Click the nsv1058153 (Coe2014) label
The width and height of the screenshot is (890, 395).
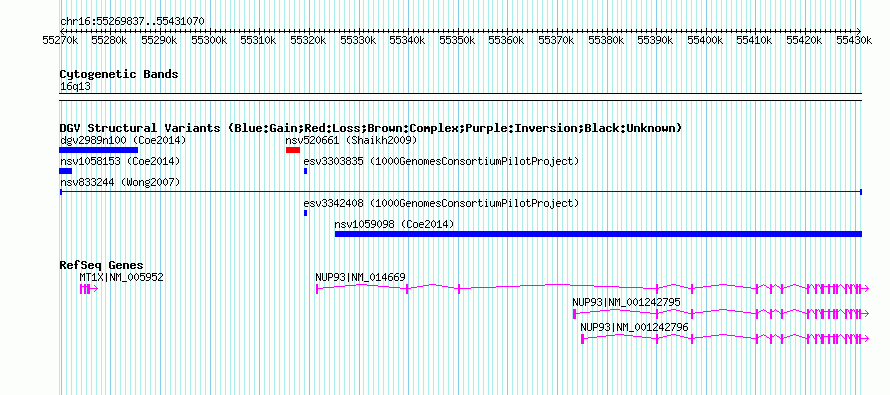pos(120,161)
